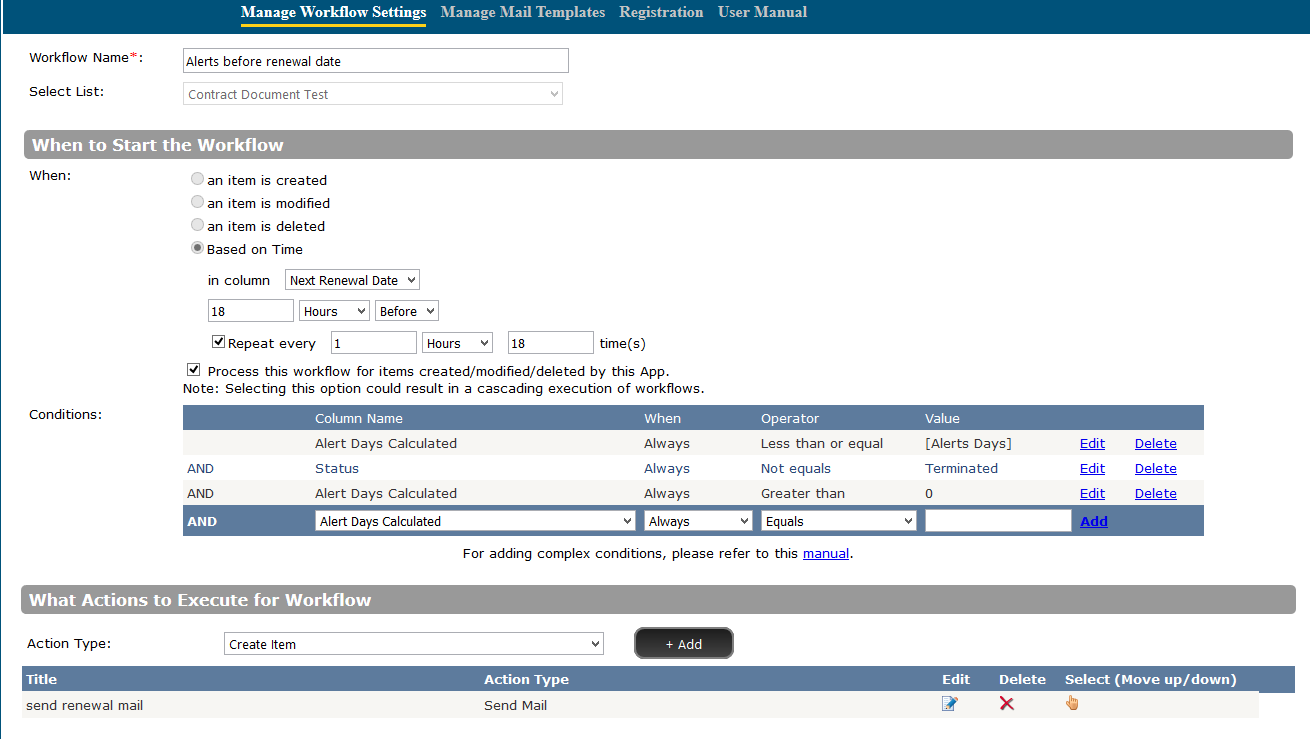Screen dimensions: 1310x739
Task: Click the red X delete icon for send renewal mail
Action: [1006, 704]
